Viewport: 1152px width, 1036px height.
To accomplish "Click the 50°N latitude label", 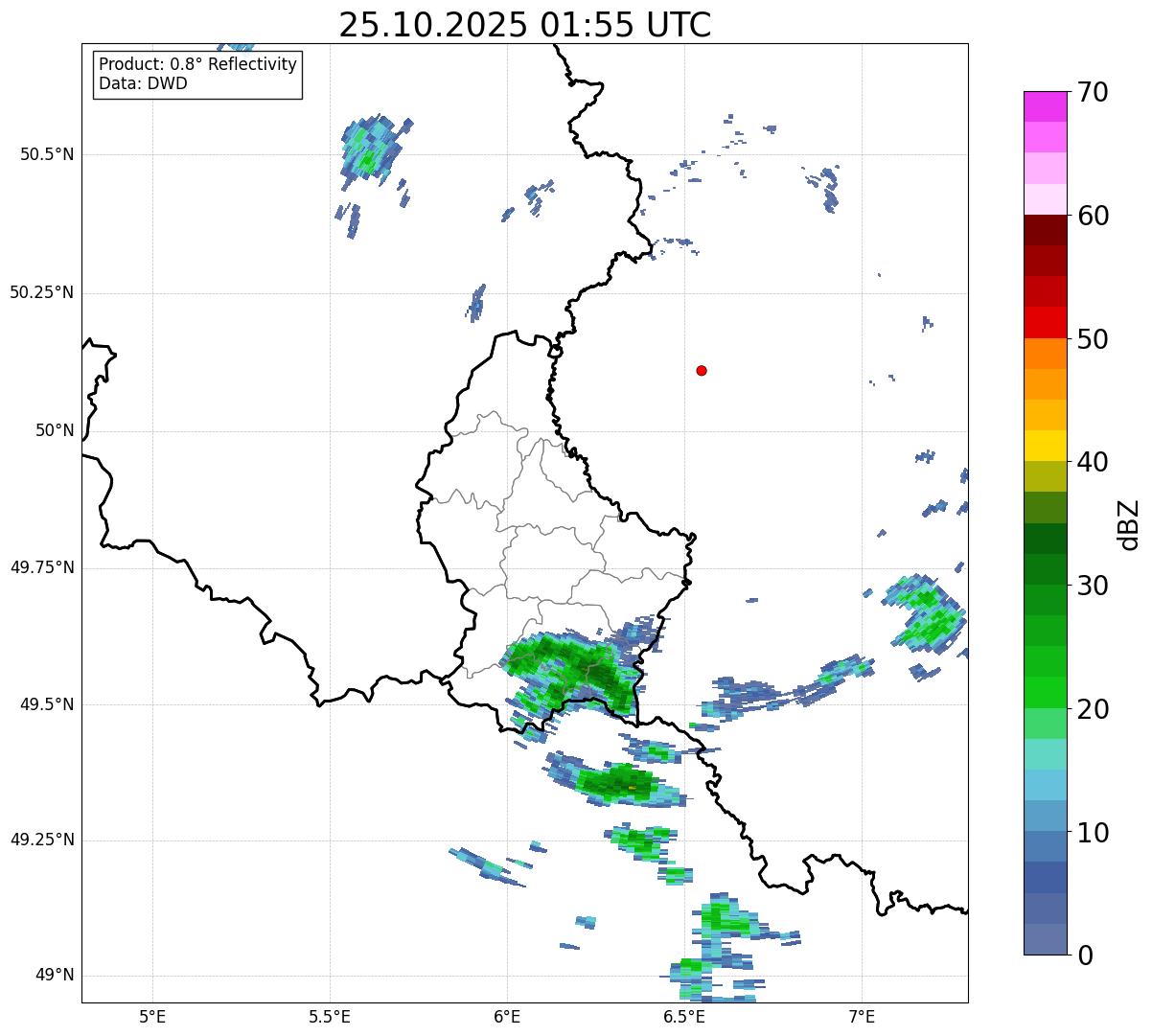I will (55, 431).
